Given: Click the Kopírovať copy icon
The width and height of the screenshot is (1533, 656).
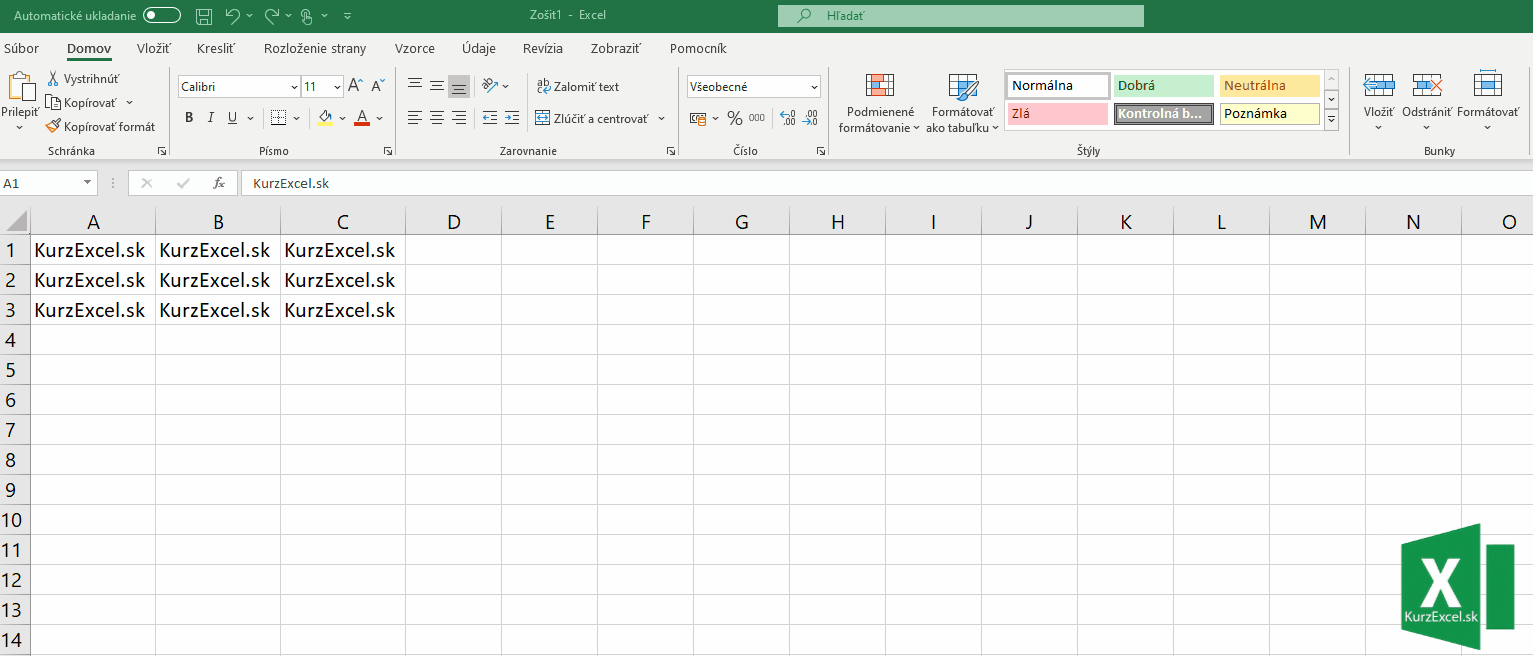Looking at the screenshot, I should 53,102.
